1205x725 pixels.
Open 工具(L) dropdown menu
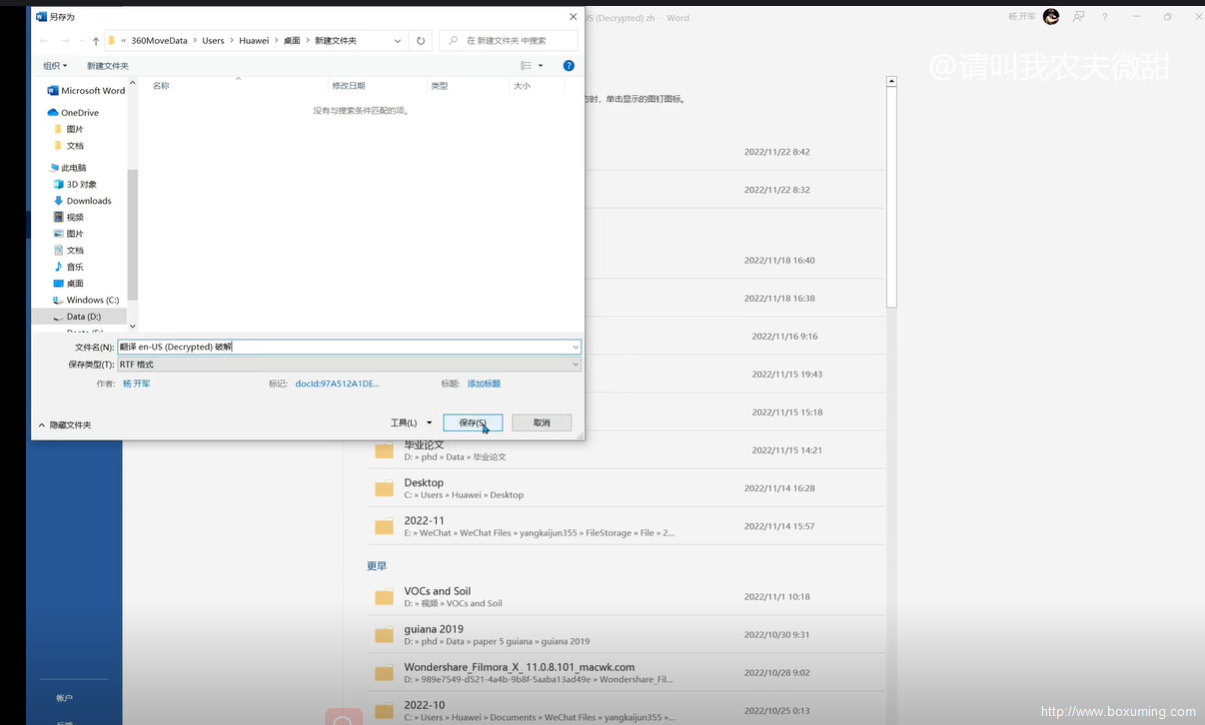click(x=411, y=423)
